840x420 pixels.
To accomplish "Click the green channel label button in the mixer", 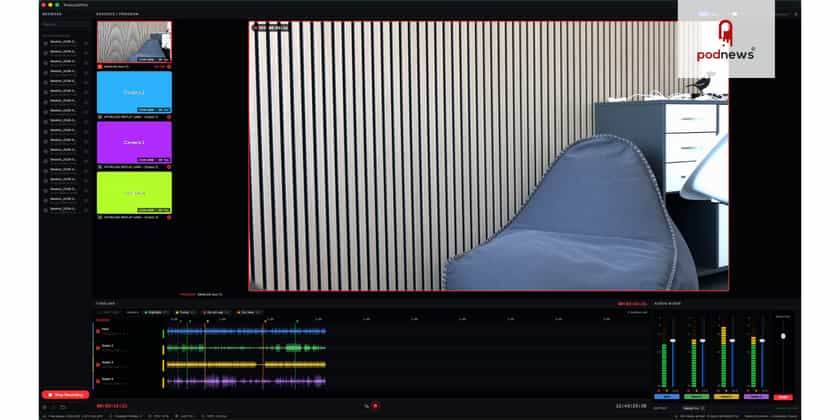I will coord(696,397).
